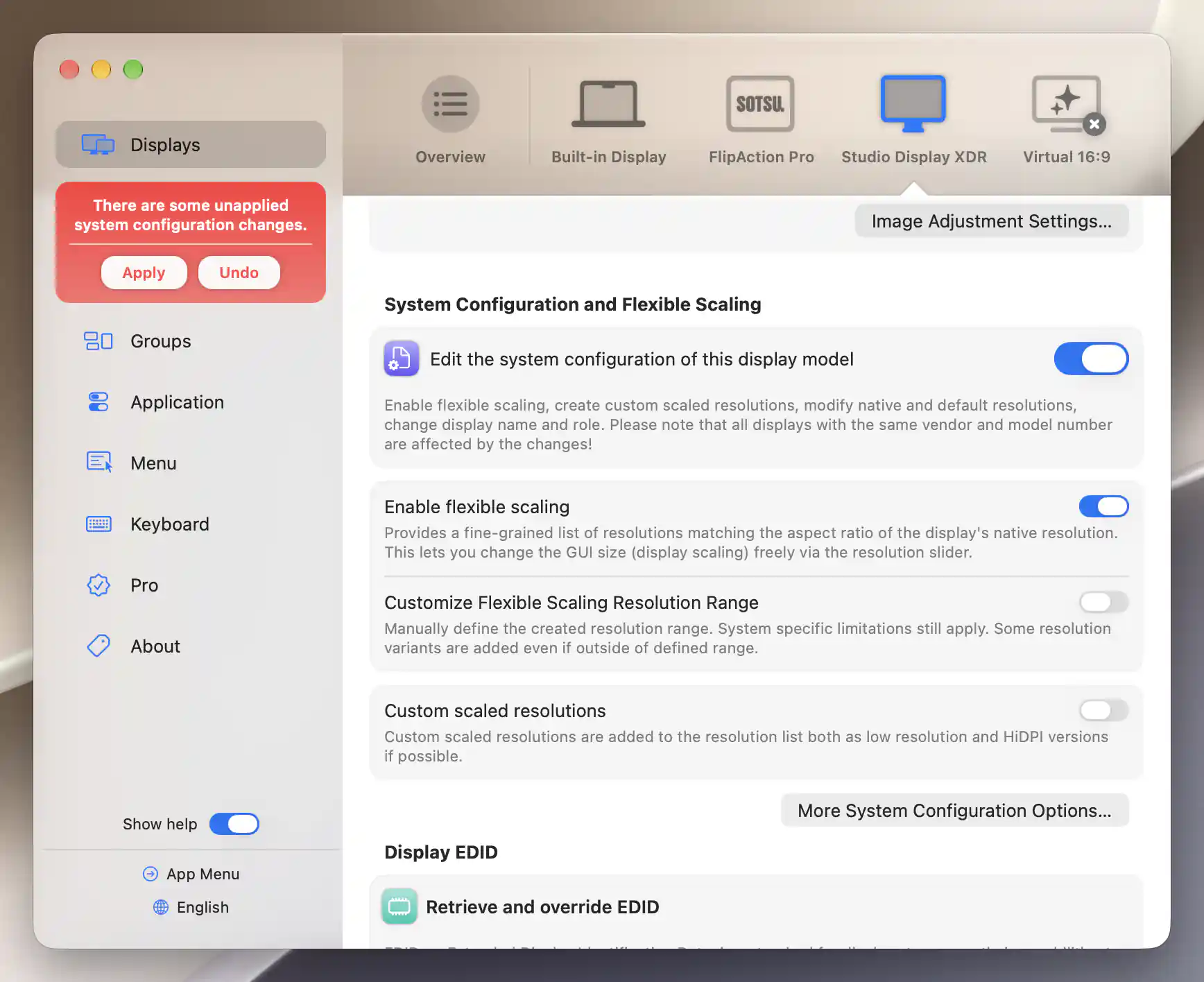Open the Groups section label
The image size is (1204, 982).
coord(160,341)
